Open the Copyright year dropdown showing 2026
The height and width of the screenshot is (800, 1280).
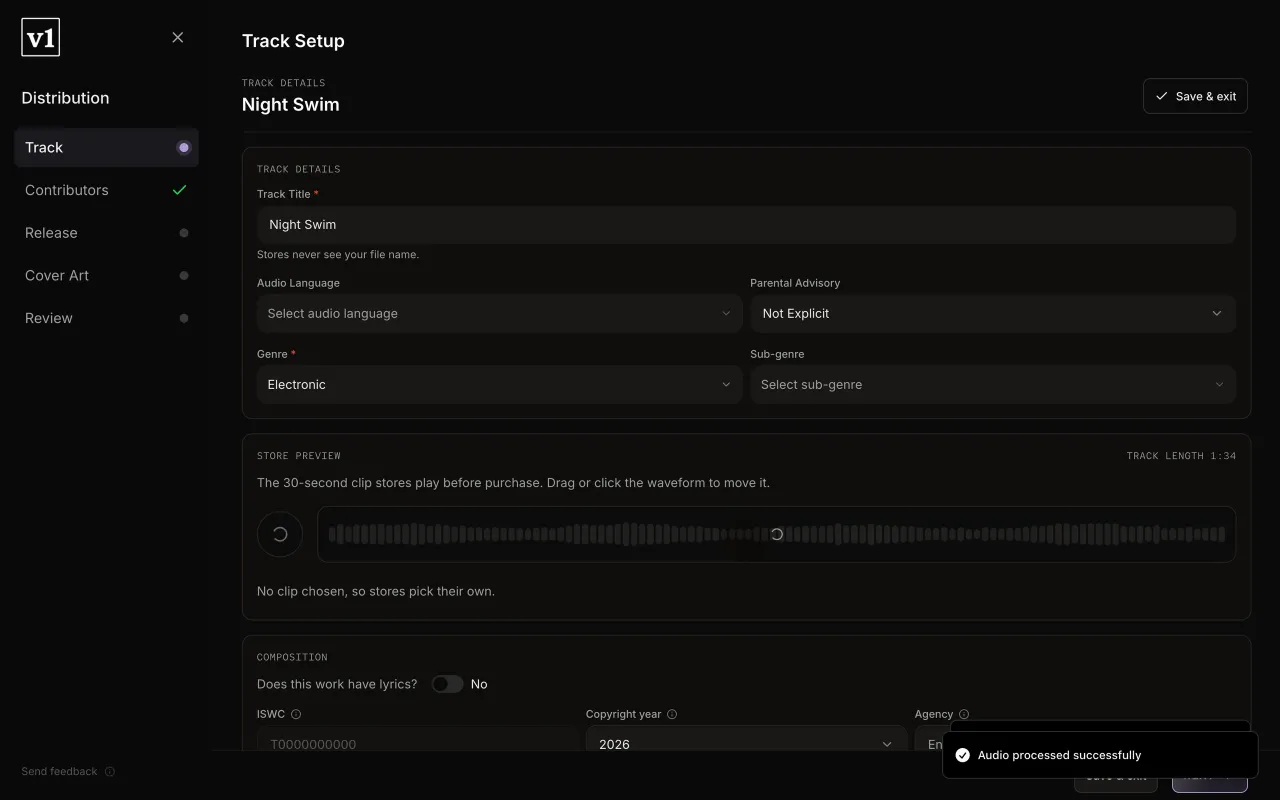[746, 743]
